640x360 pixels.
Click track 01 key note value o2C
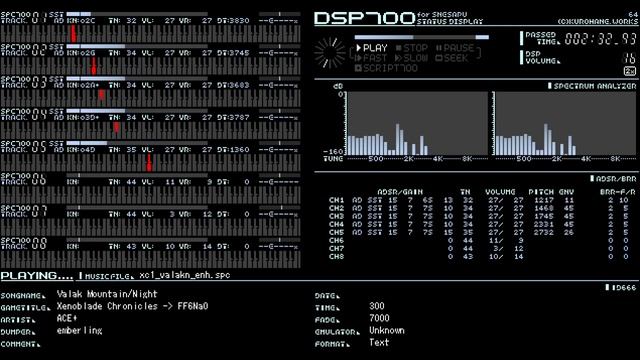point(87,20)
